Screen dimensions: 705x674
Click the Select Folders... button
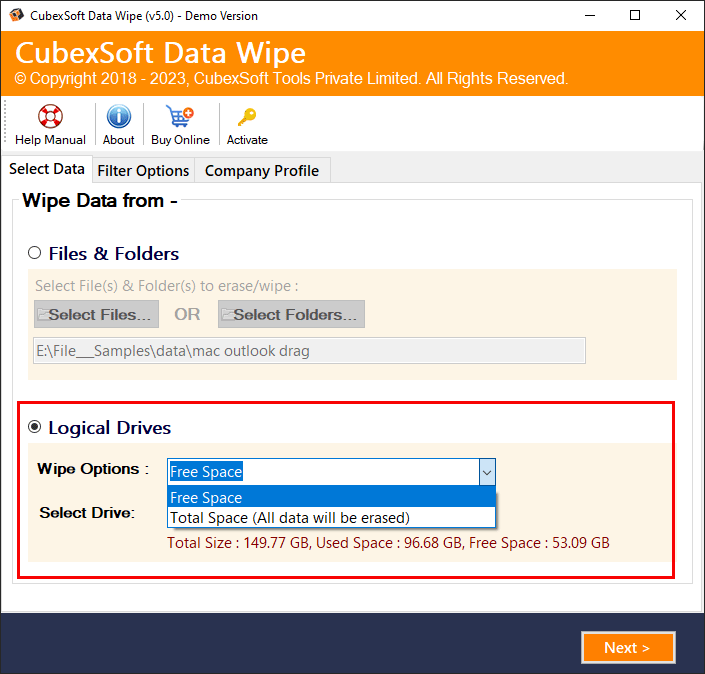291,314
